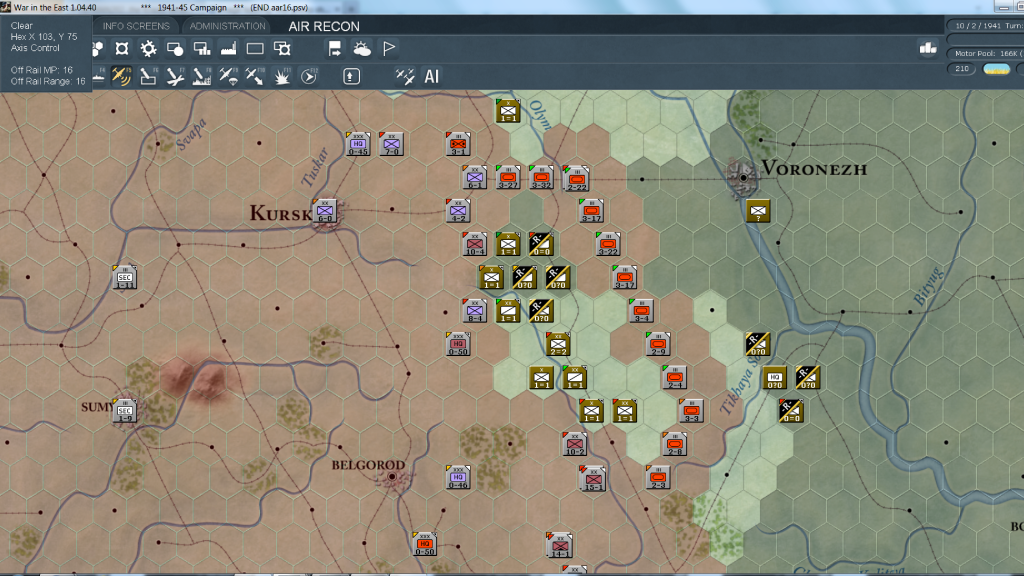The width and height of the screenshot is (1024, 576).
Task: Click the gear-shaped toolbar icon
Action: click(148, 48)
